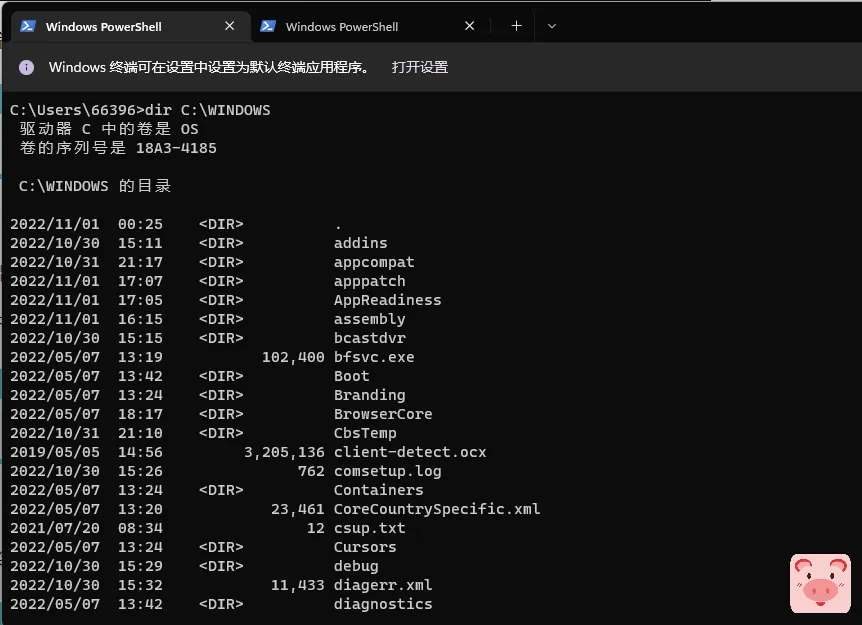Click the Boot directory name
Screen dimensions: 862x625
click(352, 376)
